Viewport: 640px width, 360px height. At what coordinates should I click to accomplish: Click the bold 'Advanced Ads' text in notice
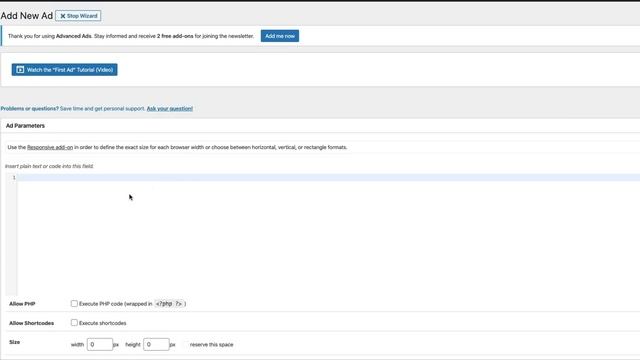point(73,36)
